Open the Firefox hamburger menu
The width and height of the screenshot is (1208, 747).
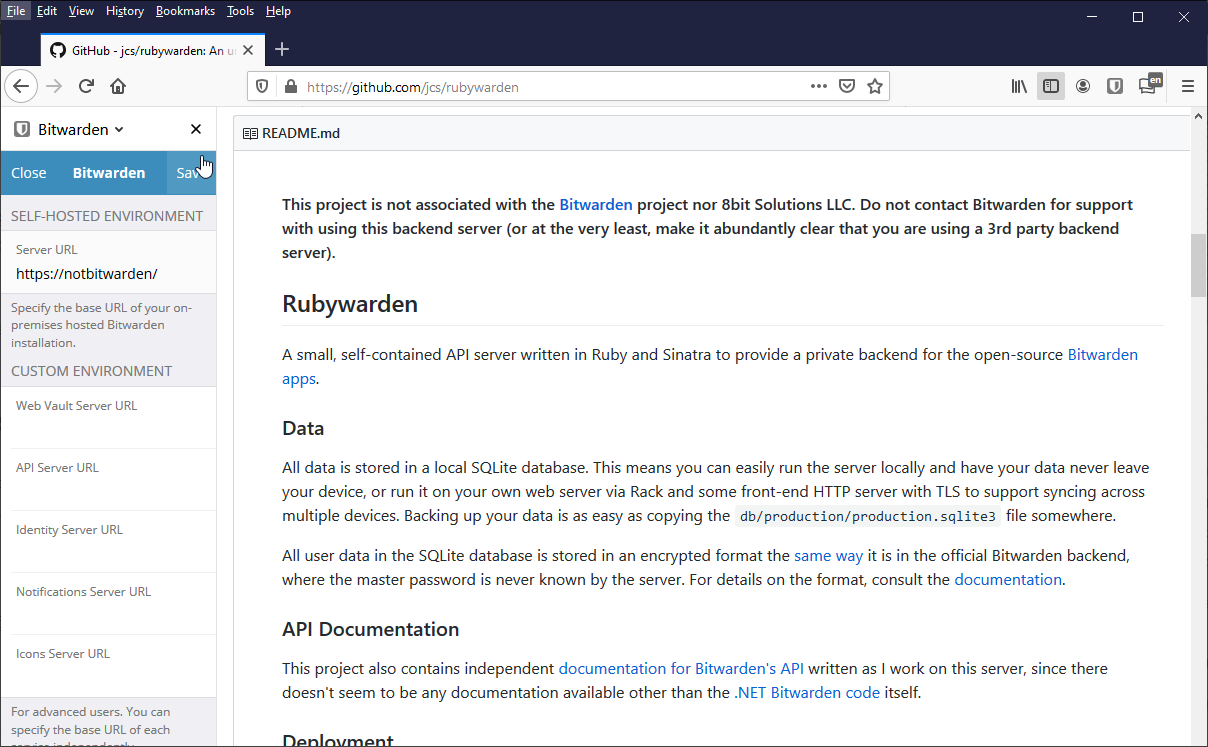coord(1188,86)
